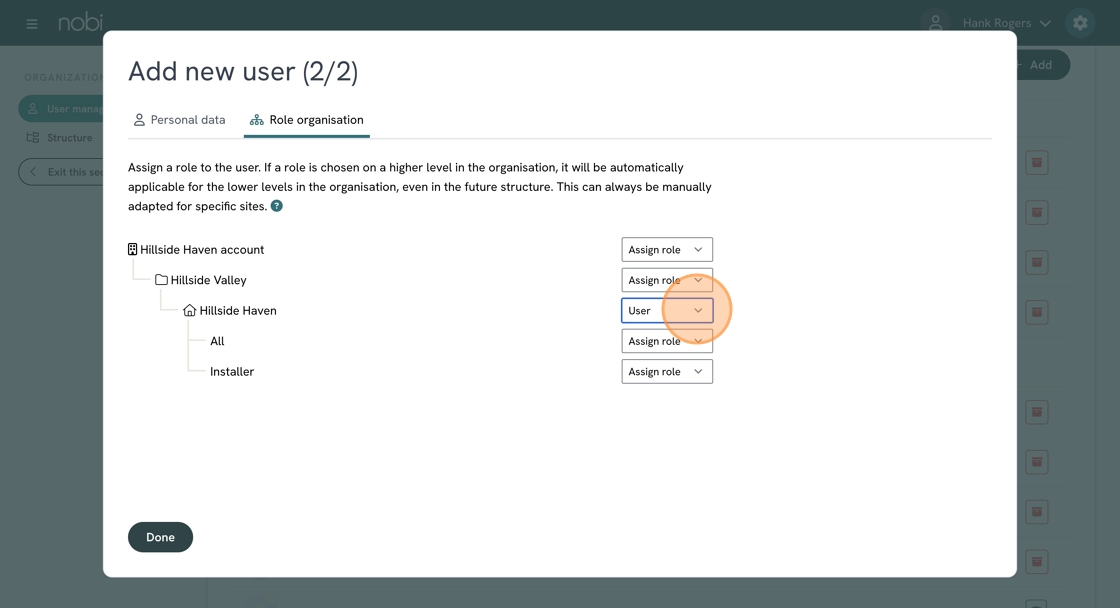Open the Assign role dropdown for All
This screenshot has width=1120, height=608.
click(x=667, y=341)
